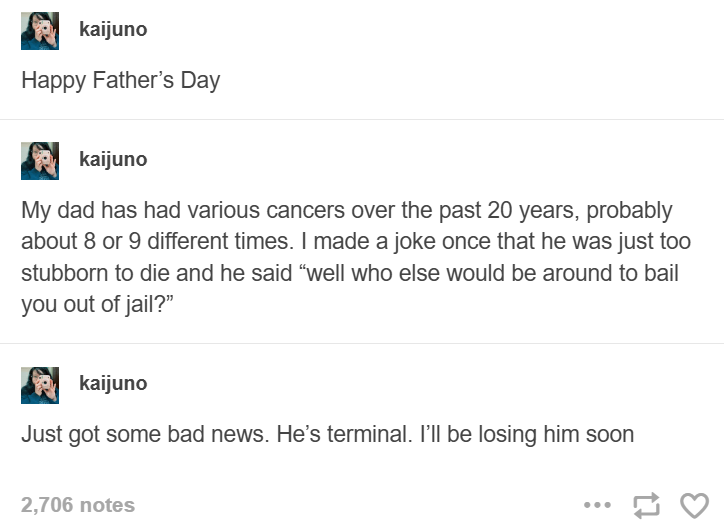Click the "Happy Father's Day" text
The width and height of the screenshot is (724, 525).
(x=121, y=81)
